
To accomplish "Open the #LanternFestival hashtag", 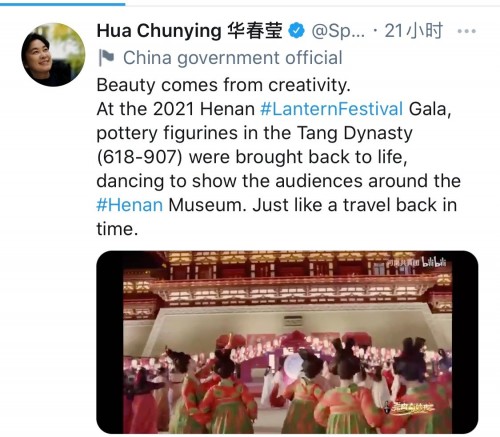I will pos(332,109).
